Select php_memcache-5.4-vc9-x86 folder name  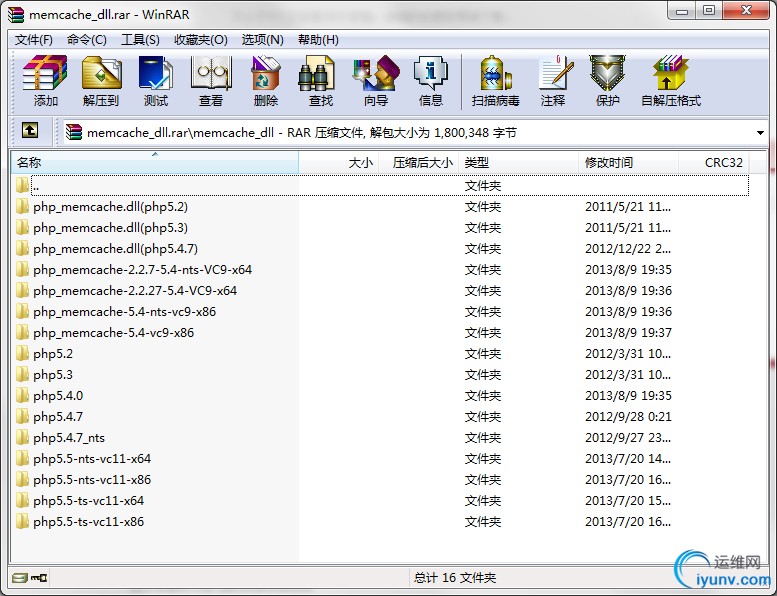(113, 333)
